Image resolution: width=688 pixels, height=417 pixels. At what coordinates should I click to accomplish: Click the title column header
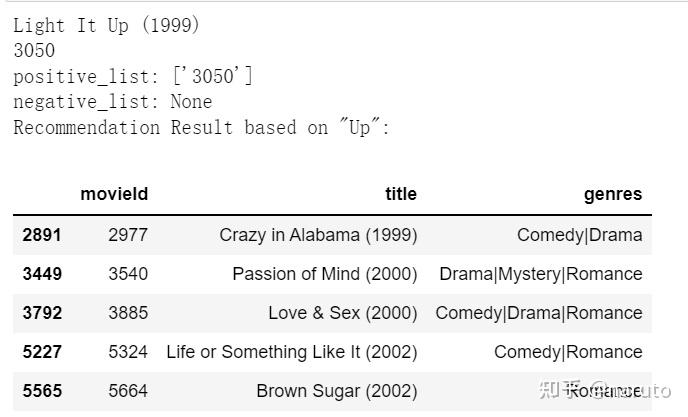(400, 194)
